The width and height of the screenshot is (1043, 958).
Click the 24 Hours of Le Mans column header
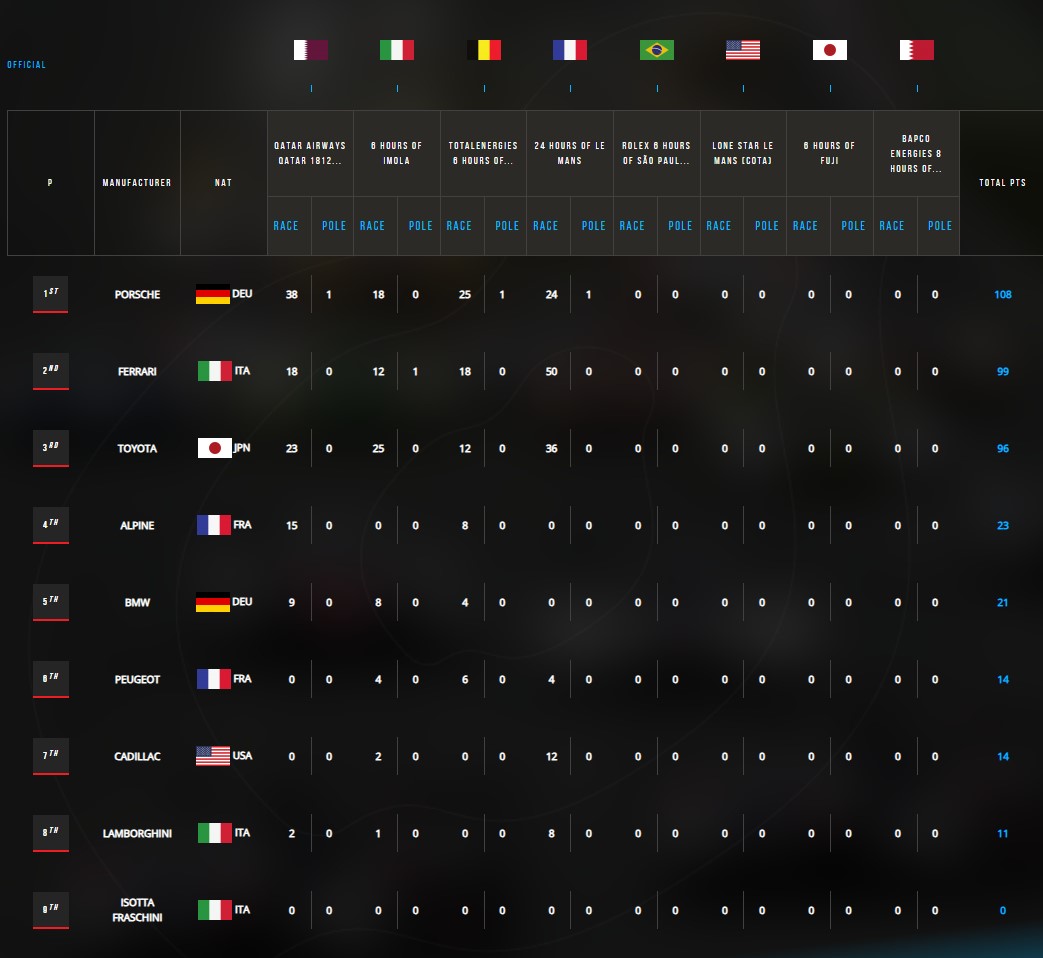[x=570, y=152]
